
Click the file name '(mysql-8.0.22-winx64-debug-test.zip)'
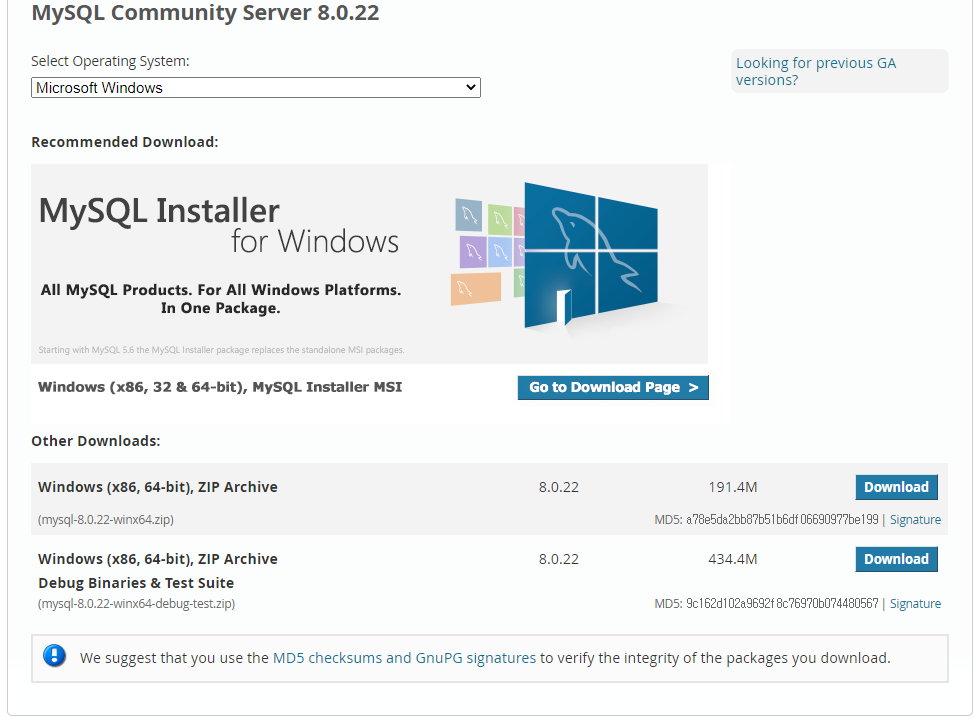pyautogui.click(x=136, y=603)
